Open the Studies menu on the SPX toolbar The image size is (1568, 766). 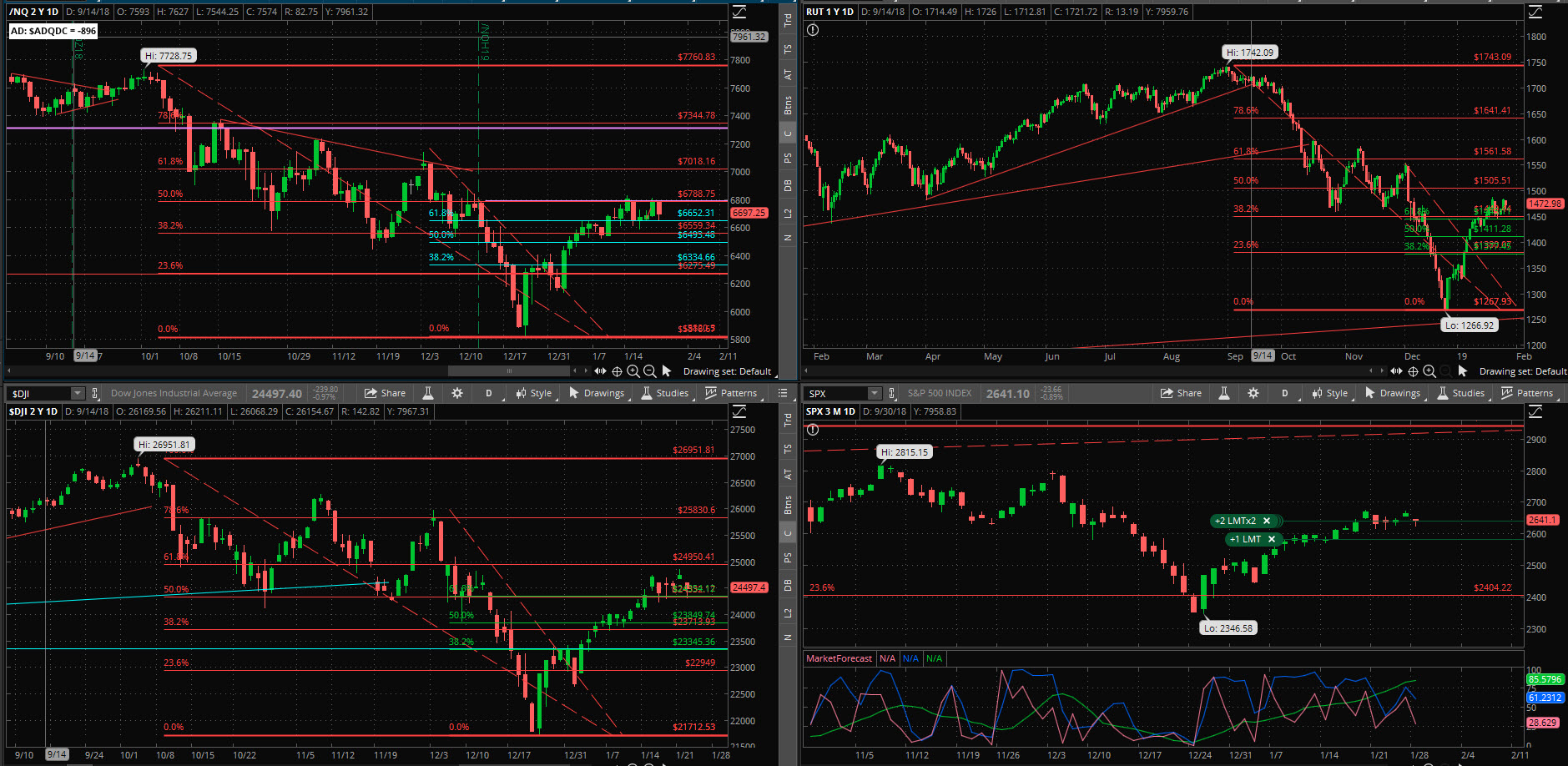pyautogui.click(x=1460, y=393)
